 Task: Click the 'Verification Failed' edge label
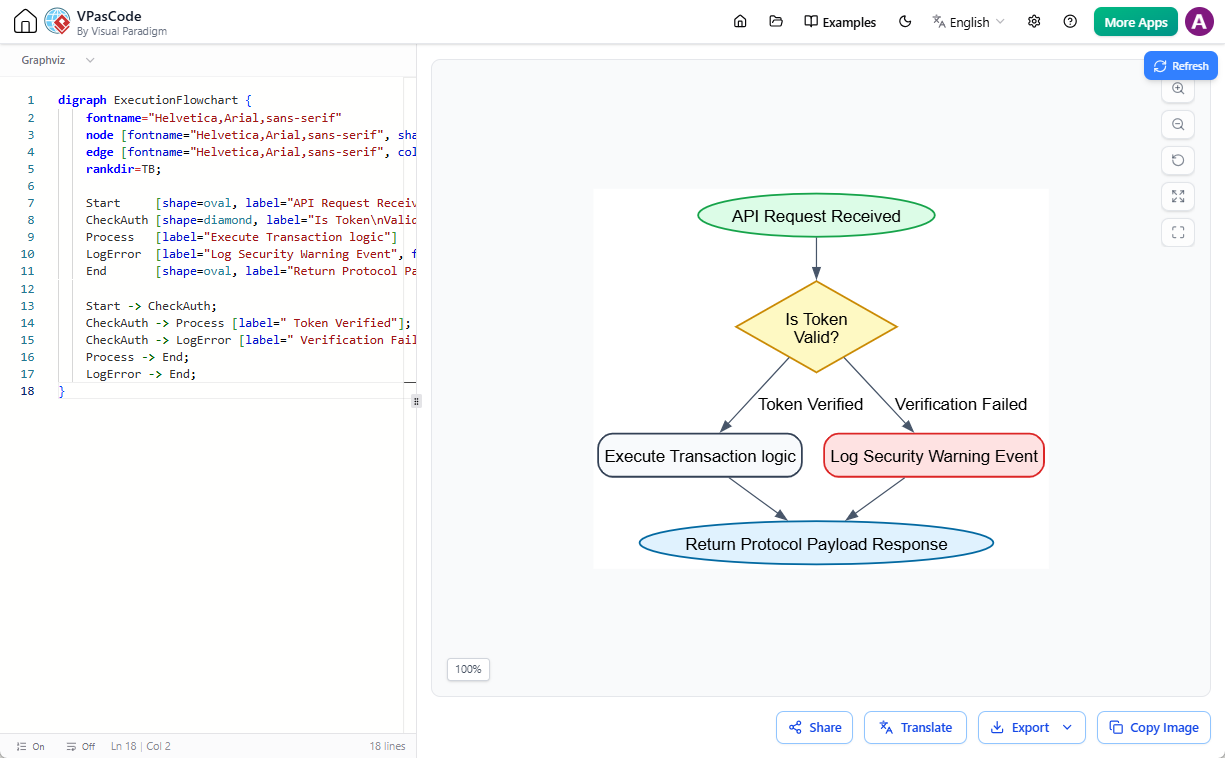(x=961, y=404)
